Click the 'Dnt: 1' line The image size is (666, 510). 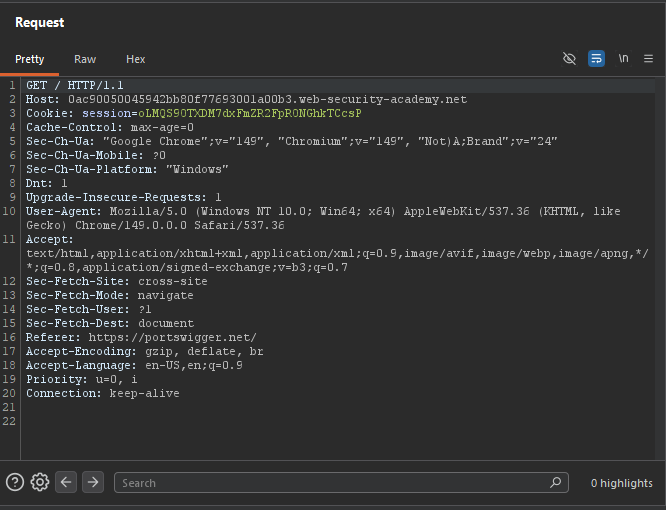[47, 183]
